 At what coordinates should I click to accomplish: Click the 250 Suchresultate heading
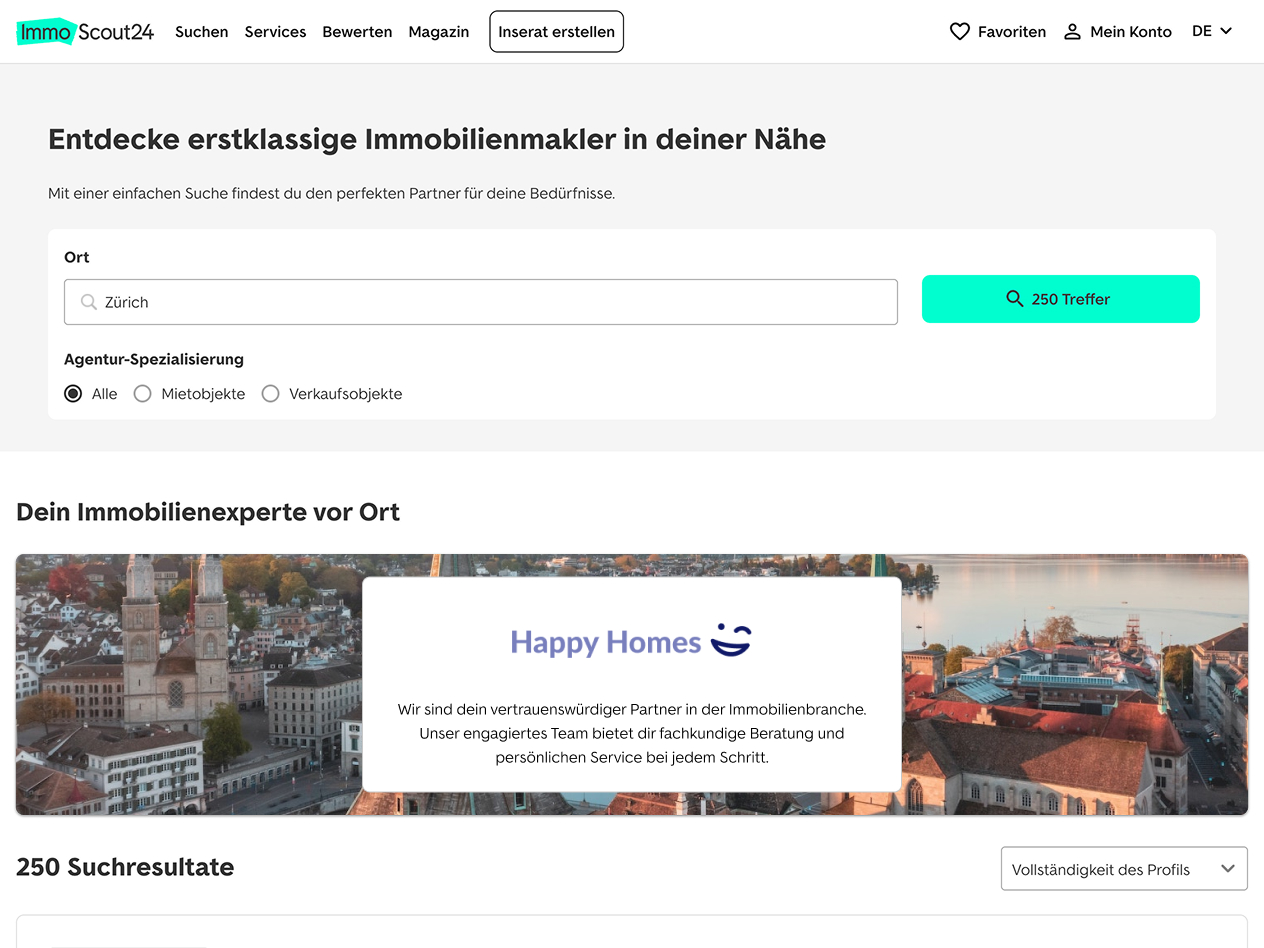(125, 867)
